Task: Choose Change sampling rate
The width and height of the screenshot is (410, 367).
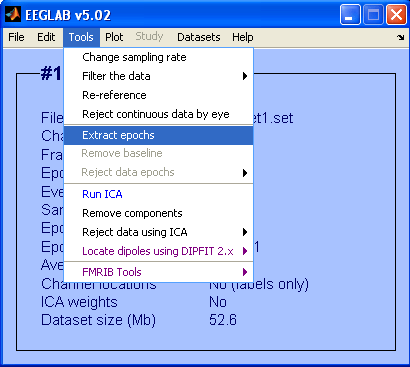Action: pyautogui.click(x=158, y=57)
